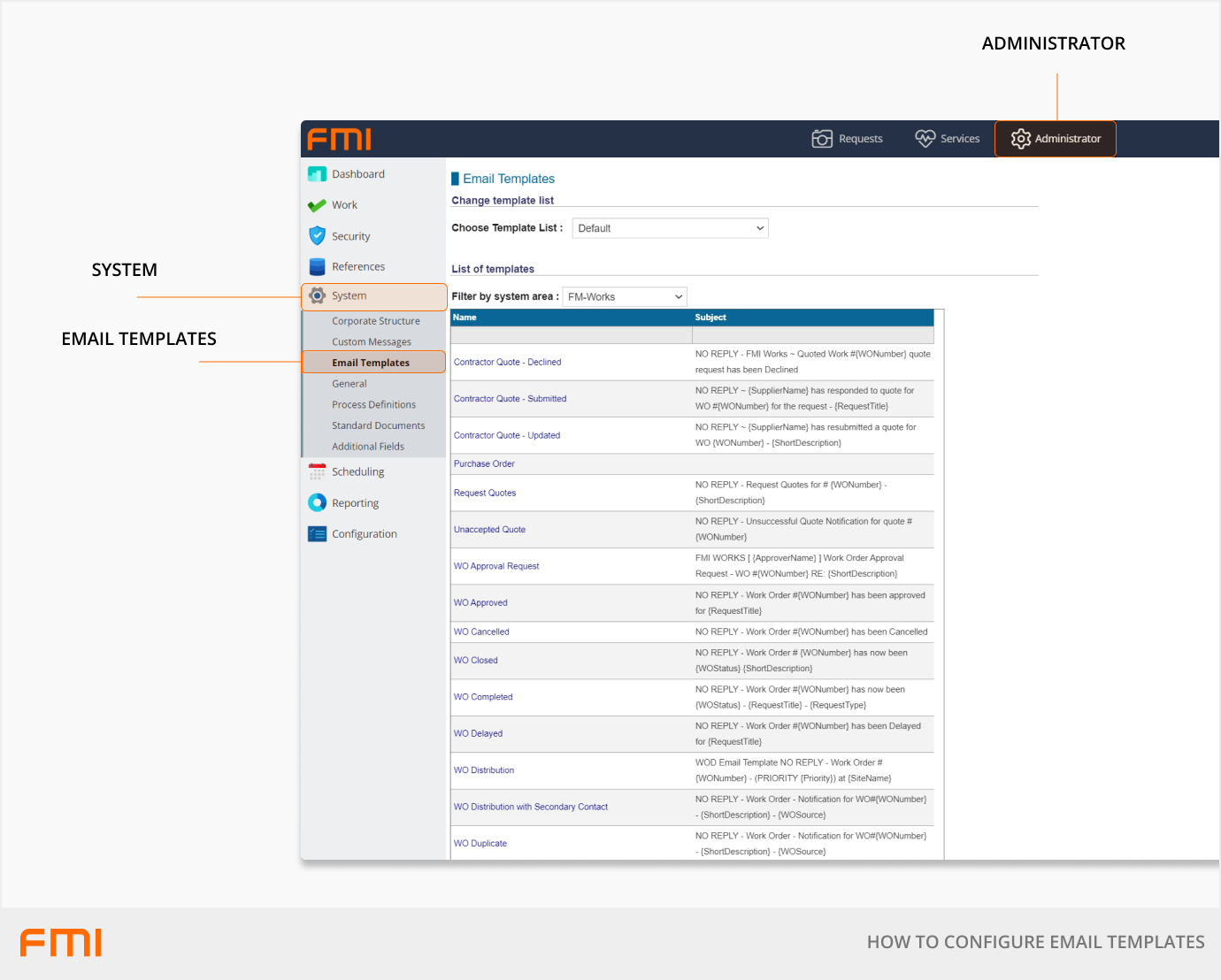Expand the Filter by system area dropdown
Viewport: 1221px width, 980px height.
pos(625,297)
